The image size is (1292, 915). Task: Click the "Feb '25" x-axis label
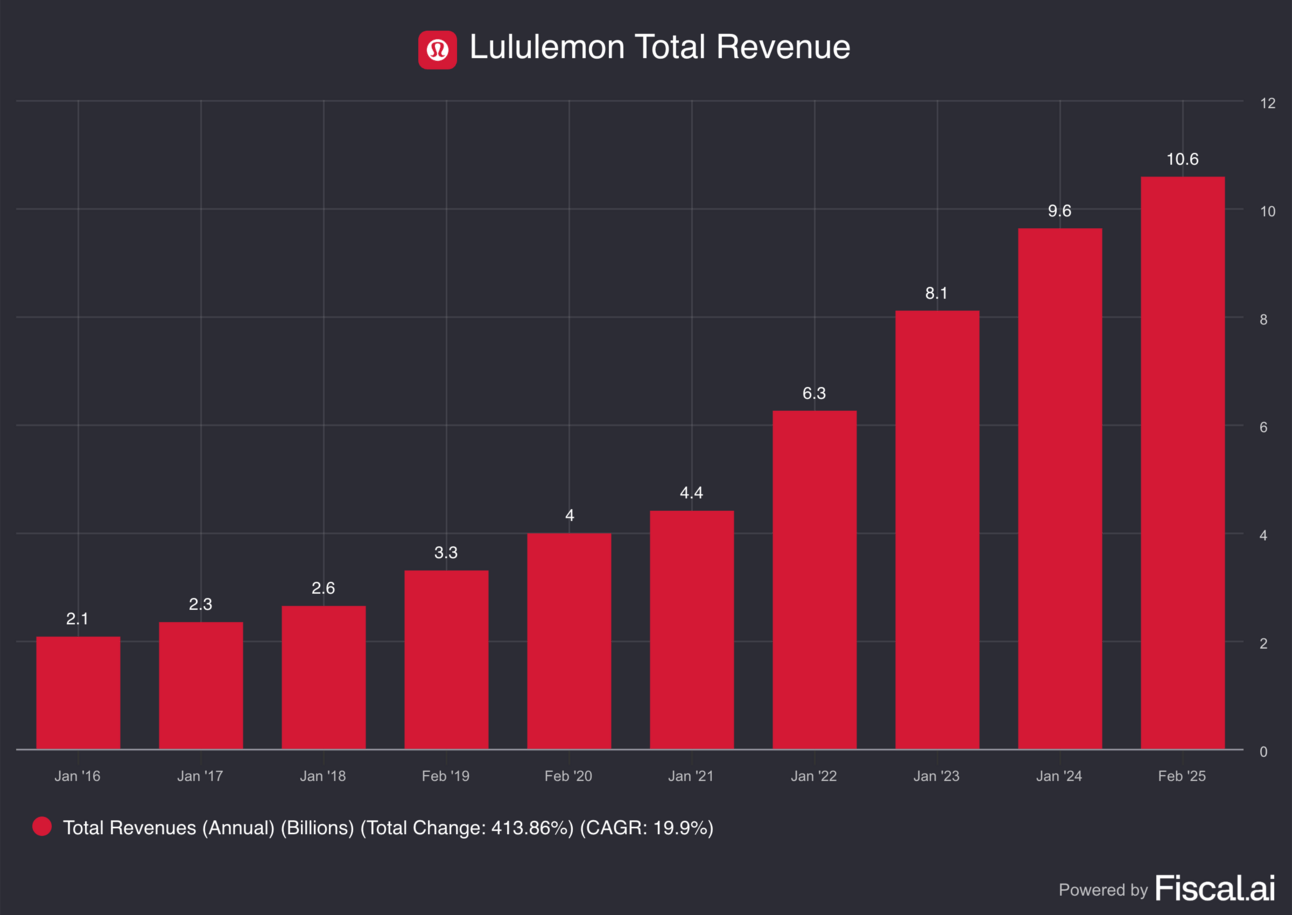[x=1183, y=776]
